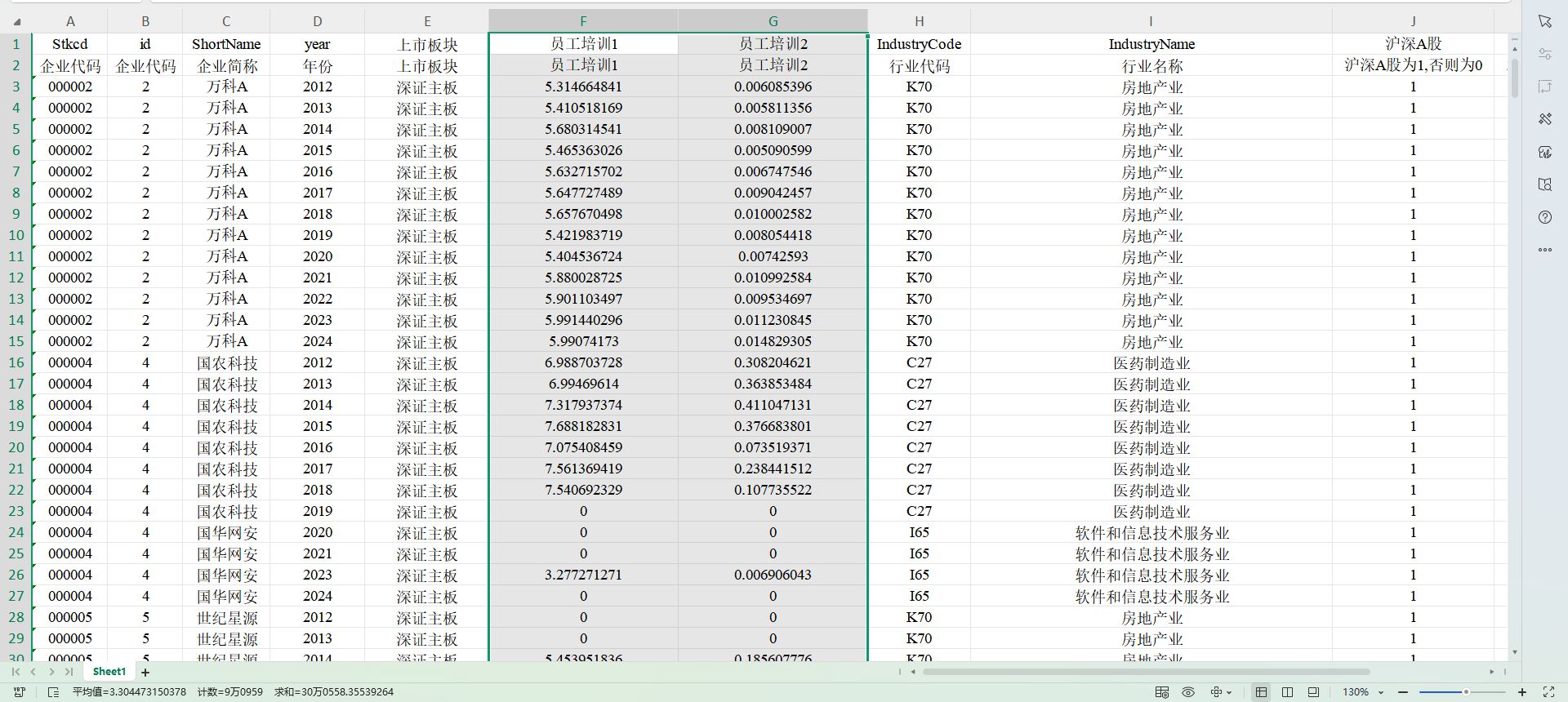Expand the 130% zoom level dropdown
The width and height of the screenshot is (1568, 702).
1381,692
